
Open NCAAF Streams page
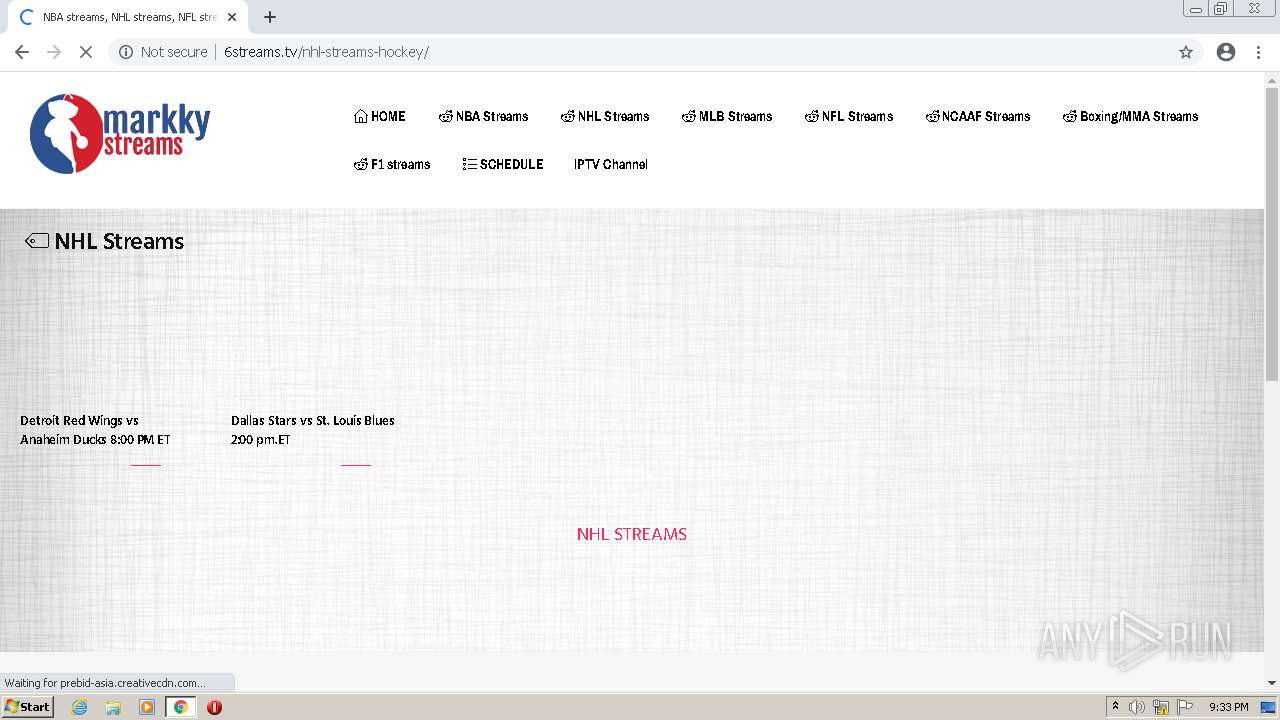[x=978, y=116]
